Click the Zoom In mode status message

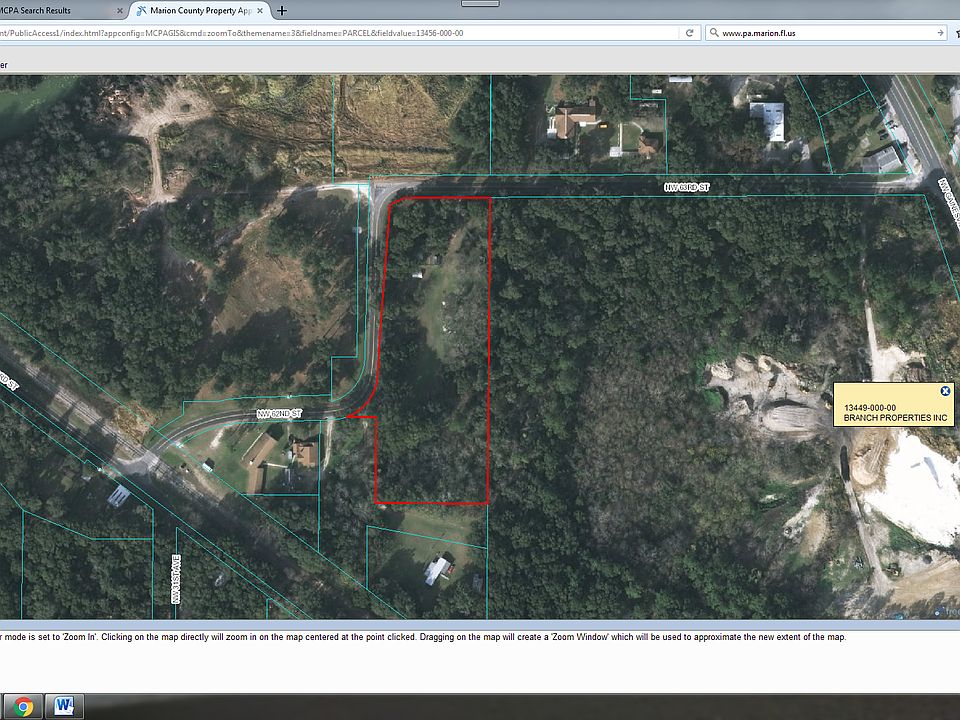pyautogui.click(x=422, y=637)
